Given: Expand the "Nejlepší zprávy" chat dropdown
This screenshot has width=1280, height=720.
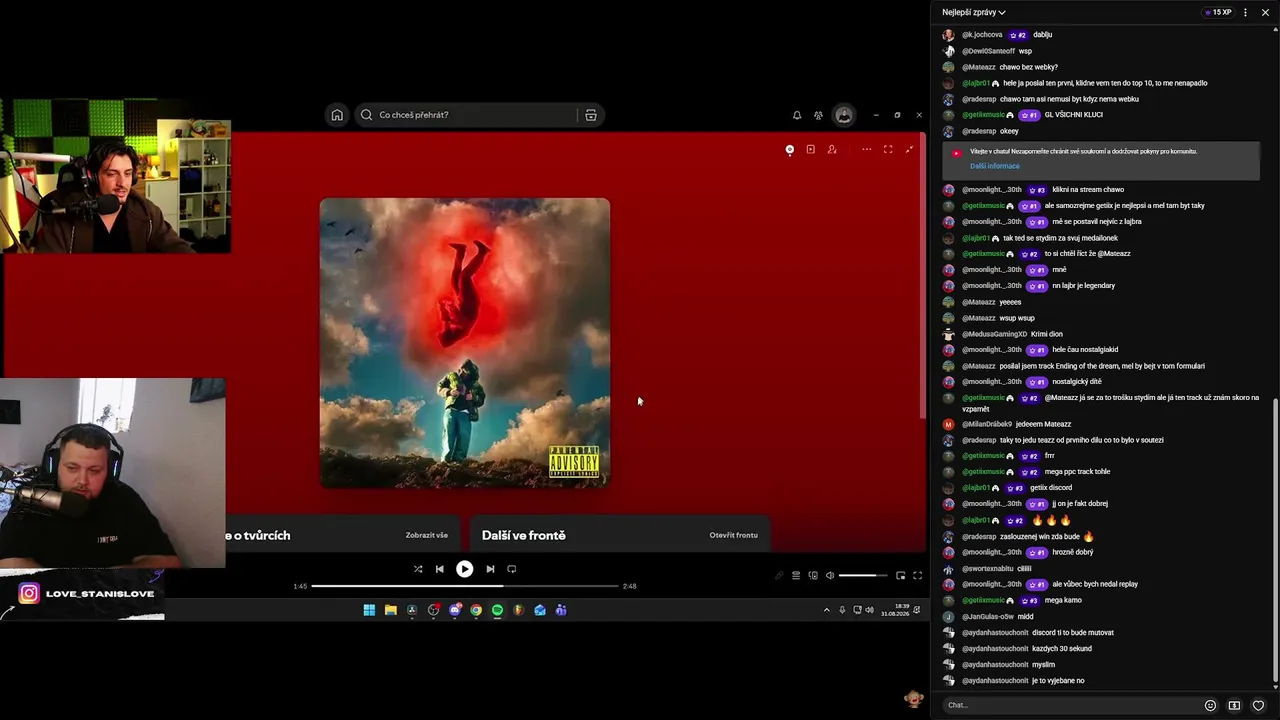Looking at the screenshot, I should tap(974, 12).
